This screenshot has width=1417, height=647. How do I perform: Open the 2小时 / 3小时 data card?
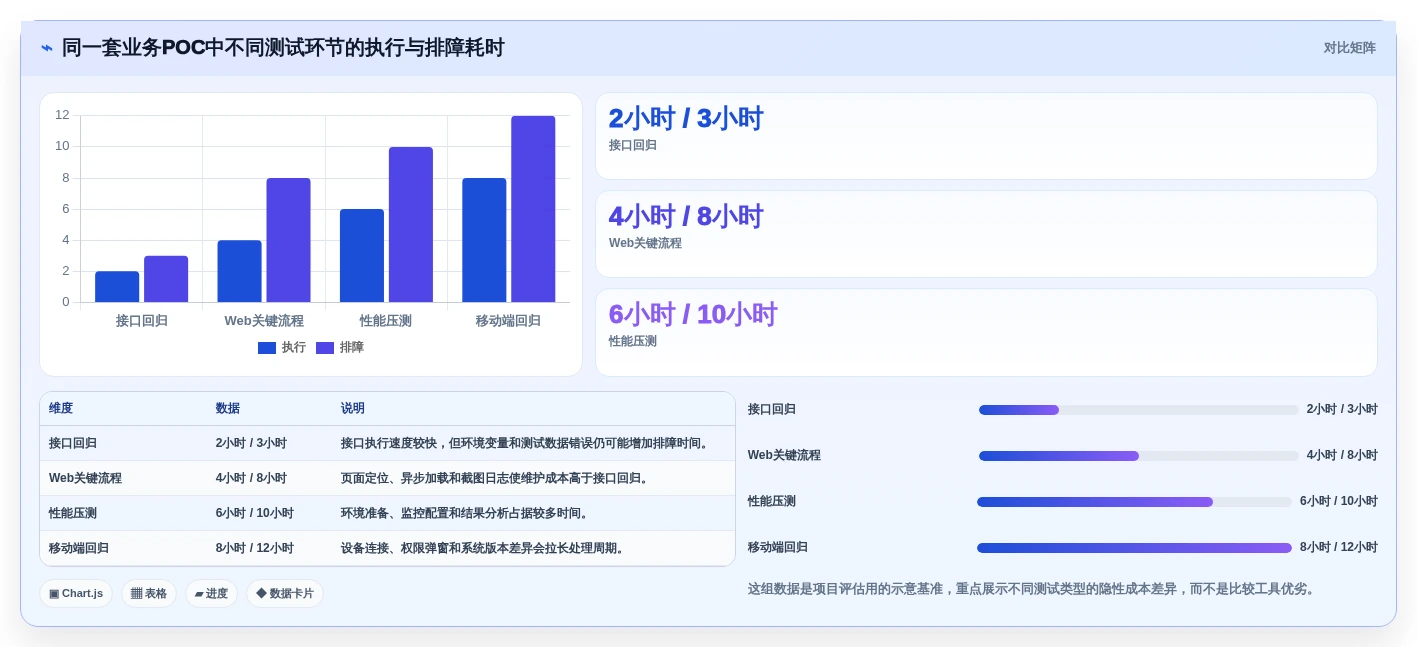pyautogui.click(x=986, y=136)
